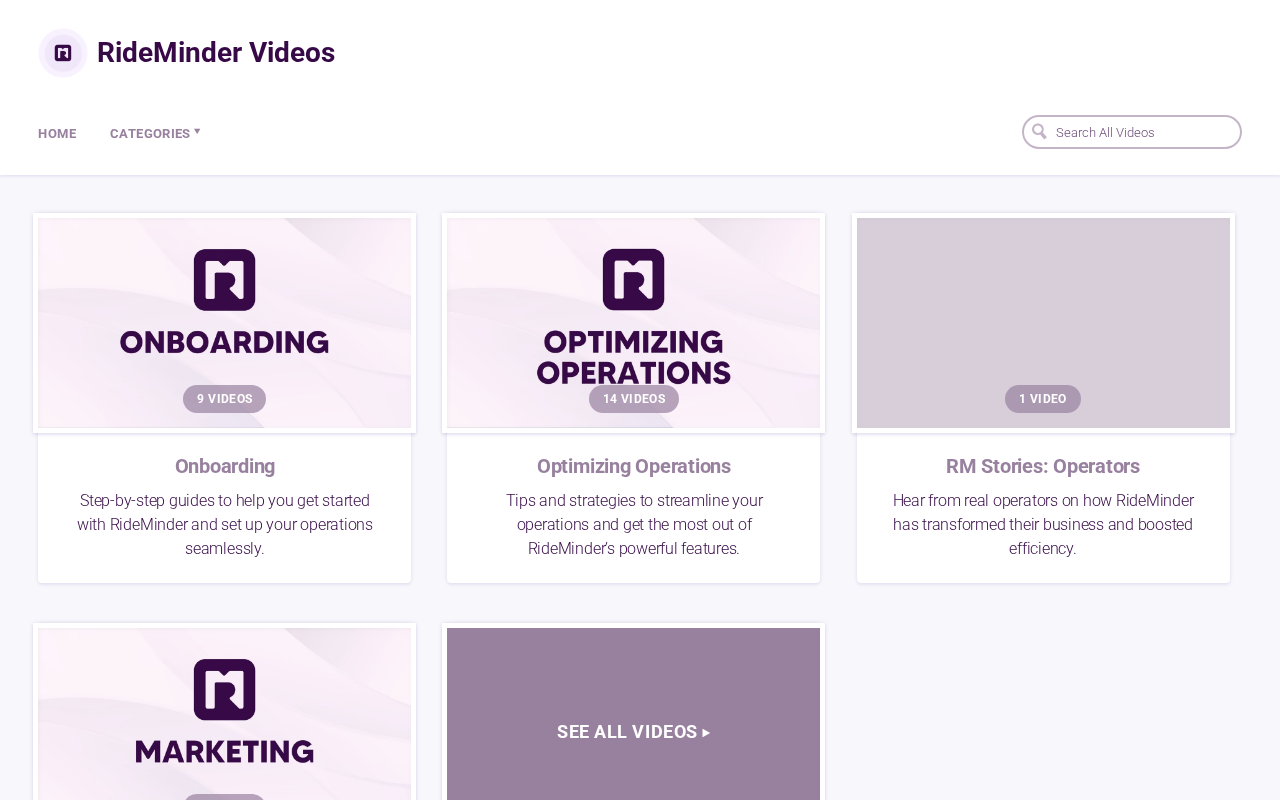Open the blank RM Stories Operators thumbnail
This screenshot has height=800, width=1280.
pyautogui.click(x=1043, y=323)
